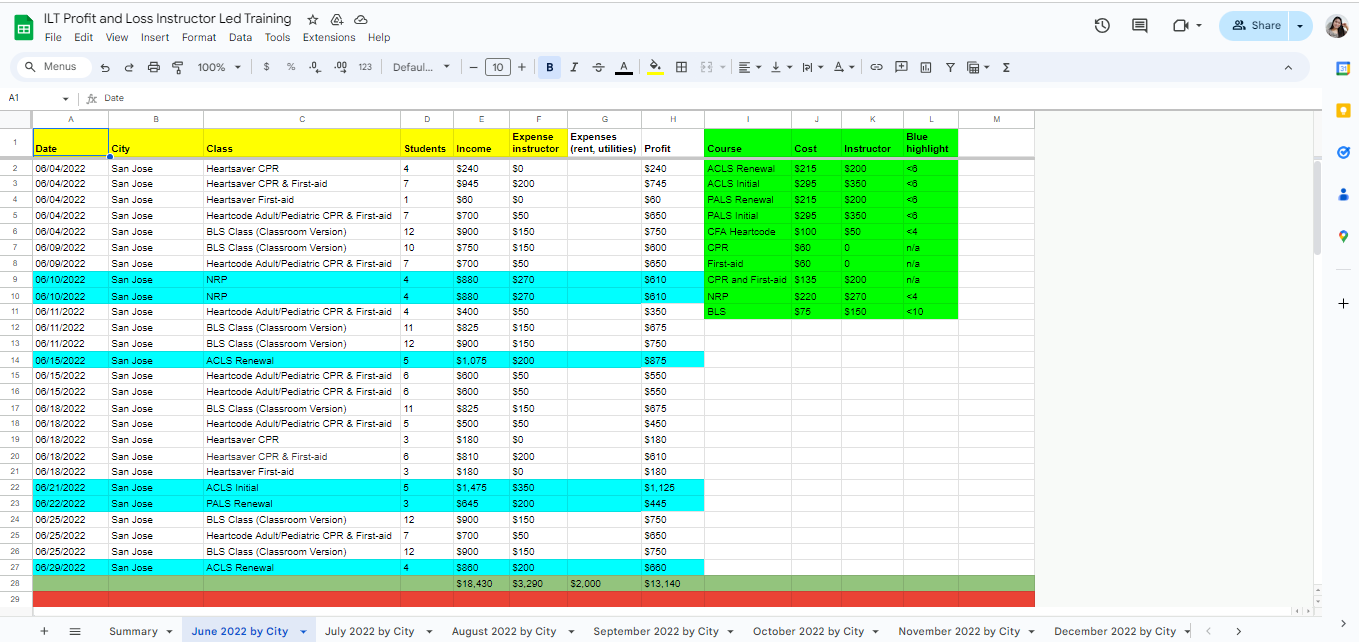Add a new sheet
This screenshot has height=642, width=1359.
(x=43, y=631)
